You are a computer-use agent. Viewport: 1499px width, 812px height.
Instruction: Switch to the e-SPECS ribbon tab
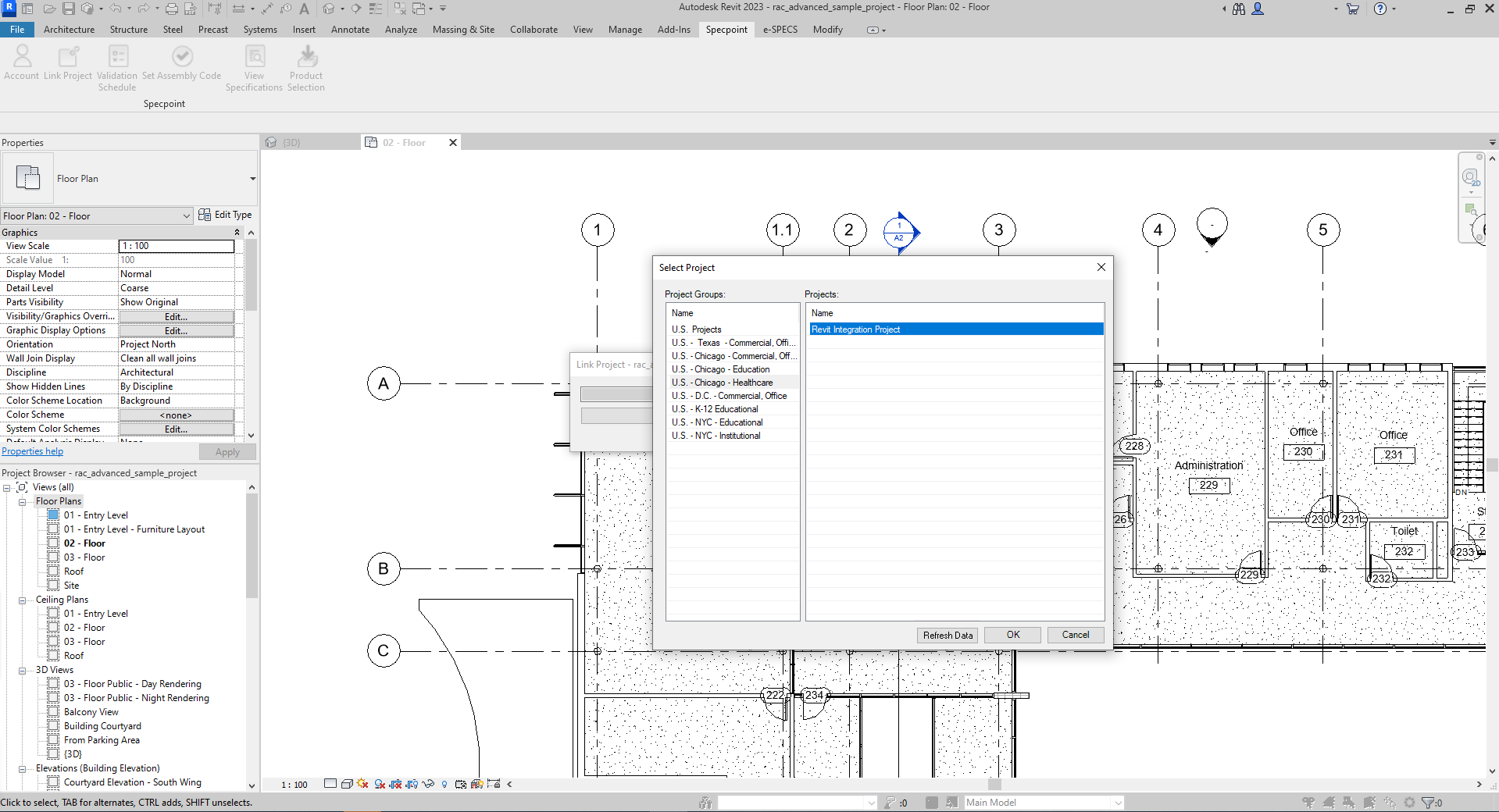pyautogui.click(x=780, y=30)
